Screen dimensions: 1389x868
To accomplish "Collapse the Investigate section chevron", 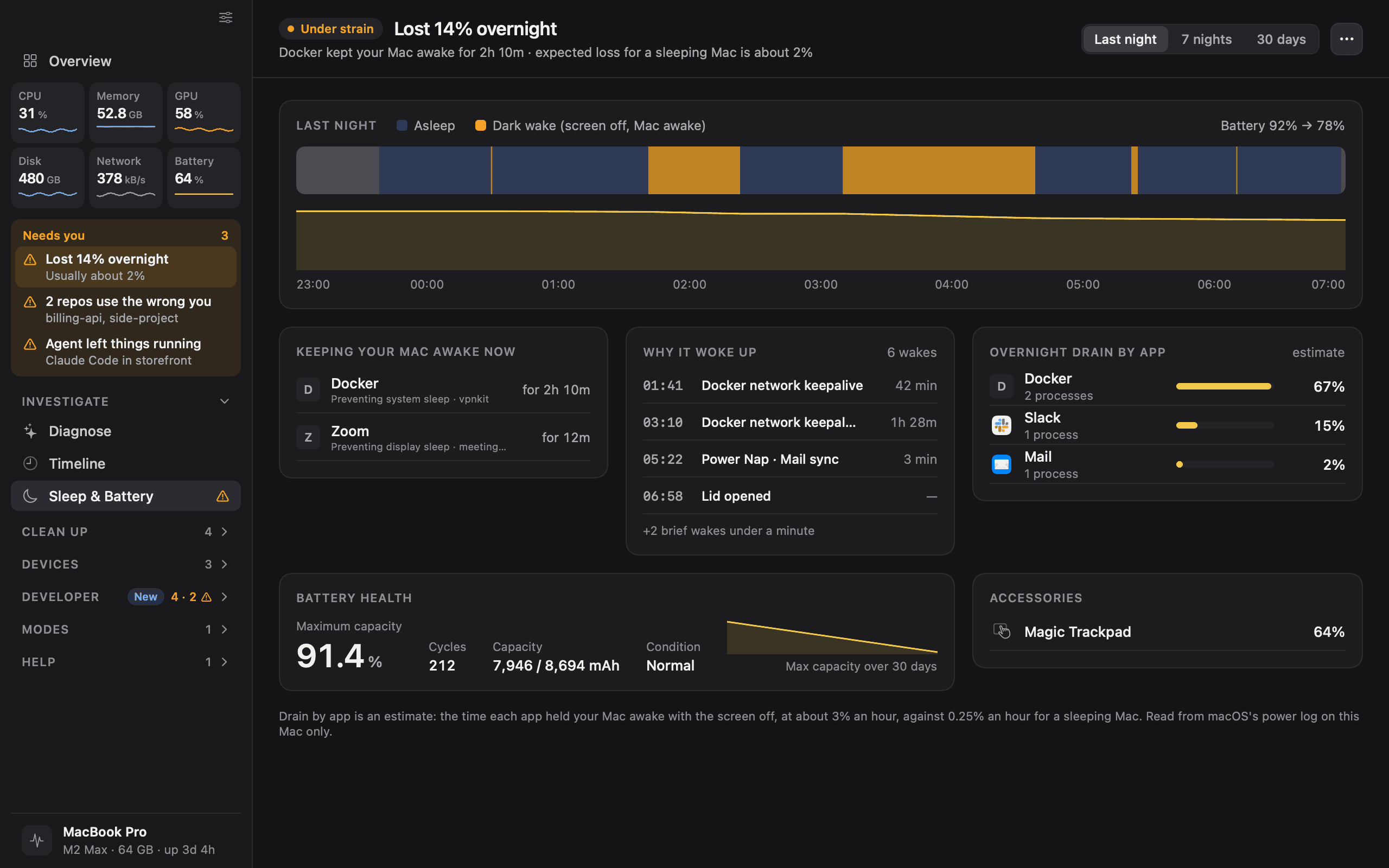I will 225,401.
